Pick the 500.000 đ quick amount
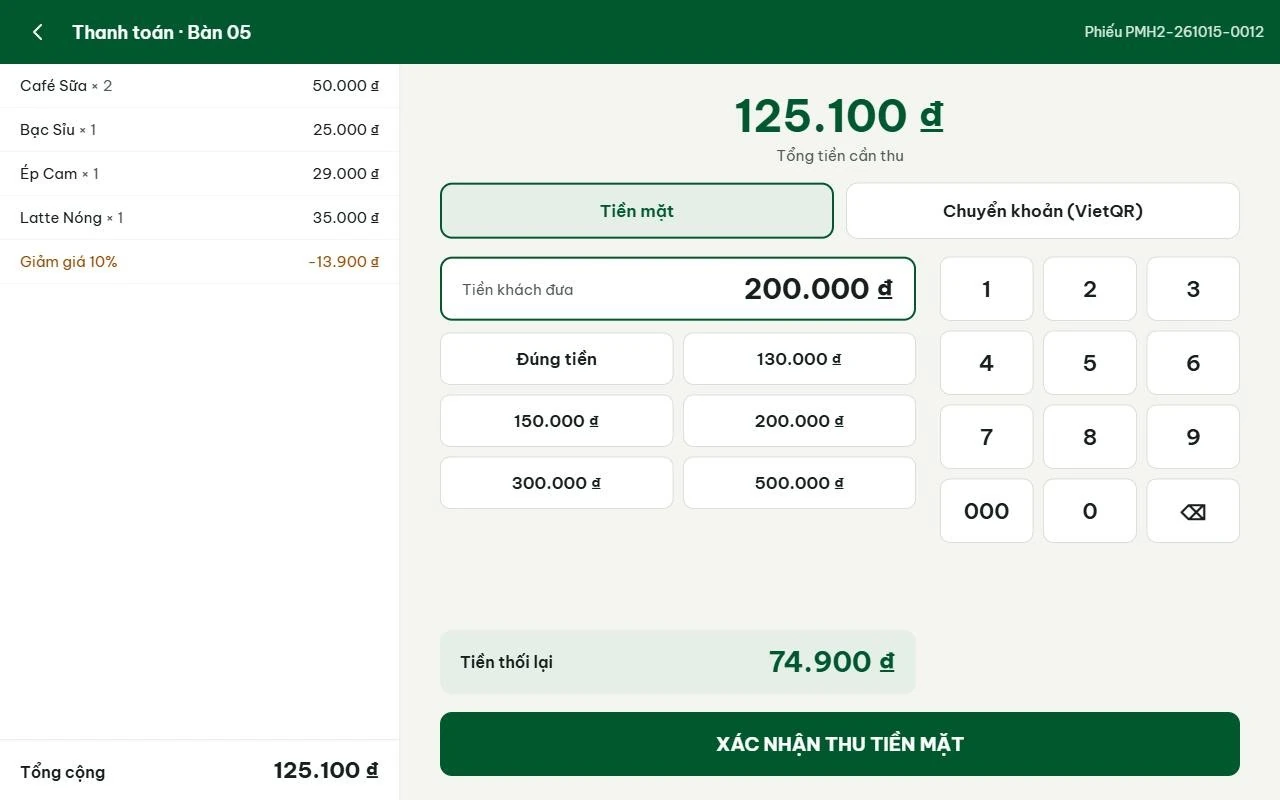Screen dimensions: 1280x800 tap(799, 483)
